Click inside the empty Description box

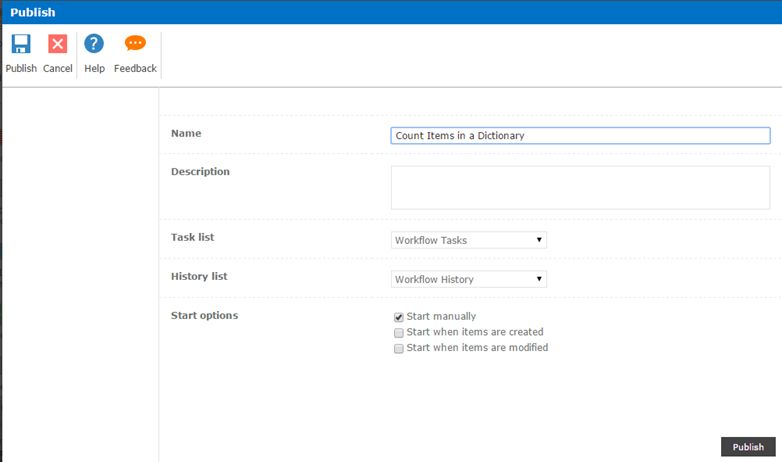pos(580,187)
